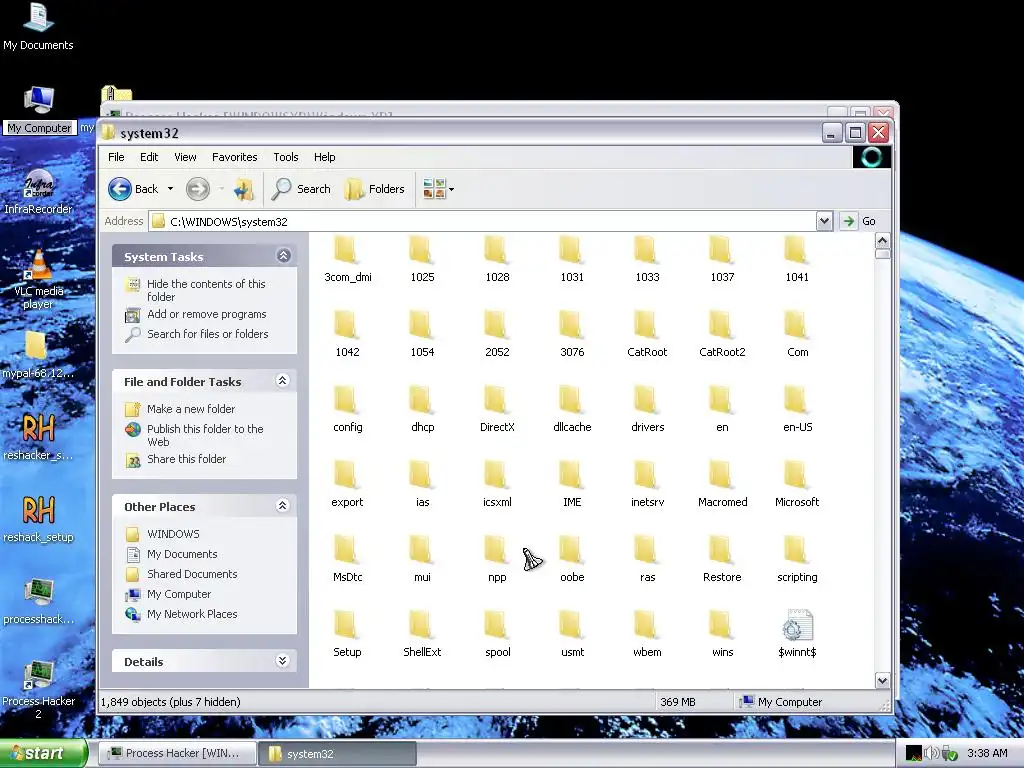
Task: Select the en-US folder
Action: point(797,409)
